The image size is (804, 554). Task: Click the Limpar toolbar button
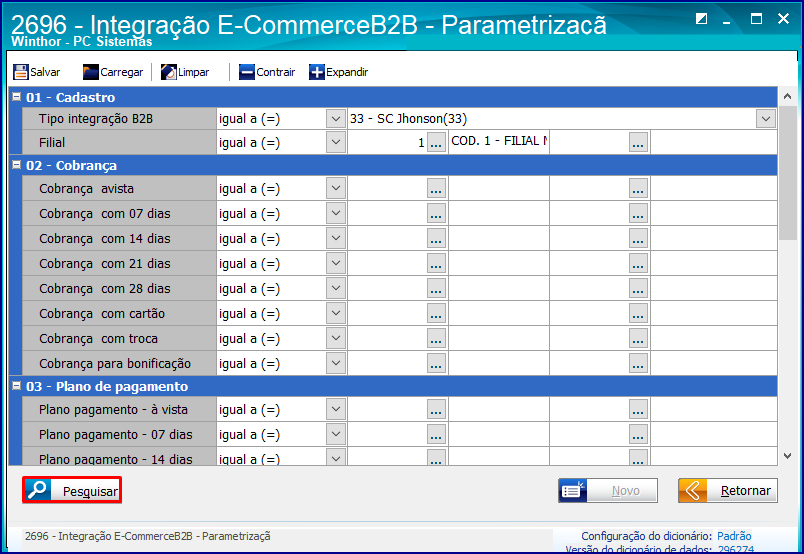[x=185, y=72]
